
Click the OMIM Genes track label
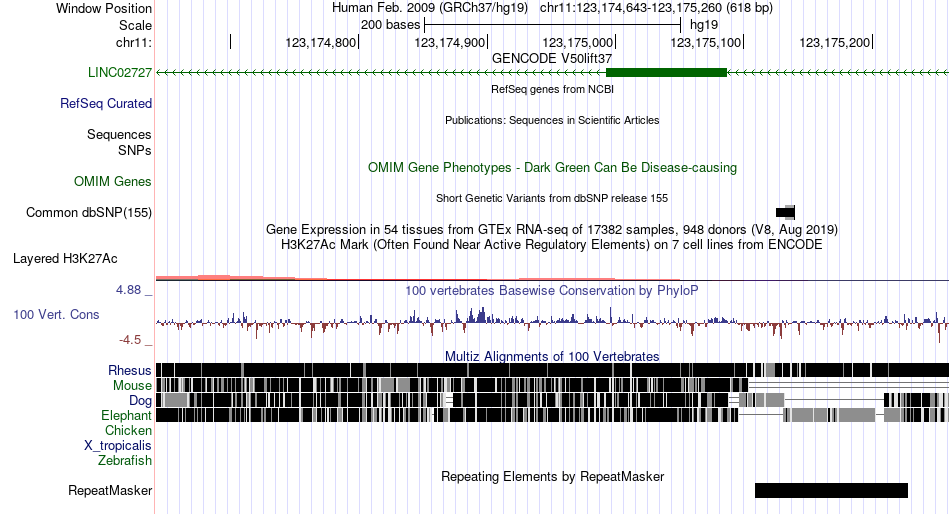113,182
